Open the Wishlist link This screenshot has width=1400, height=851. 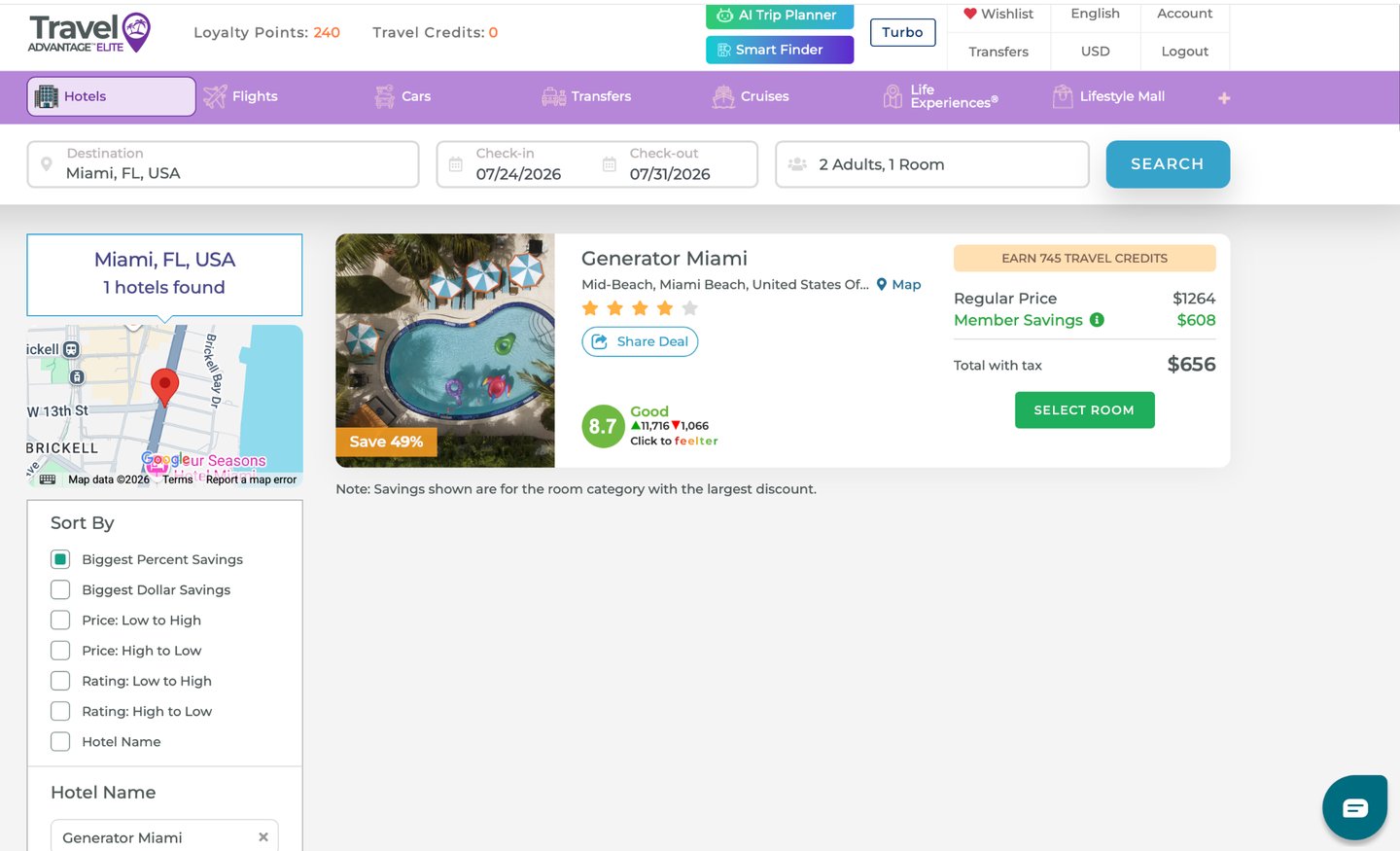click(x=998, y=14)
